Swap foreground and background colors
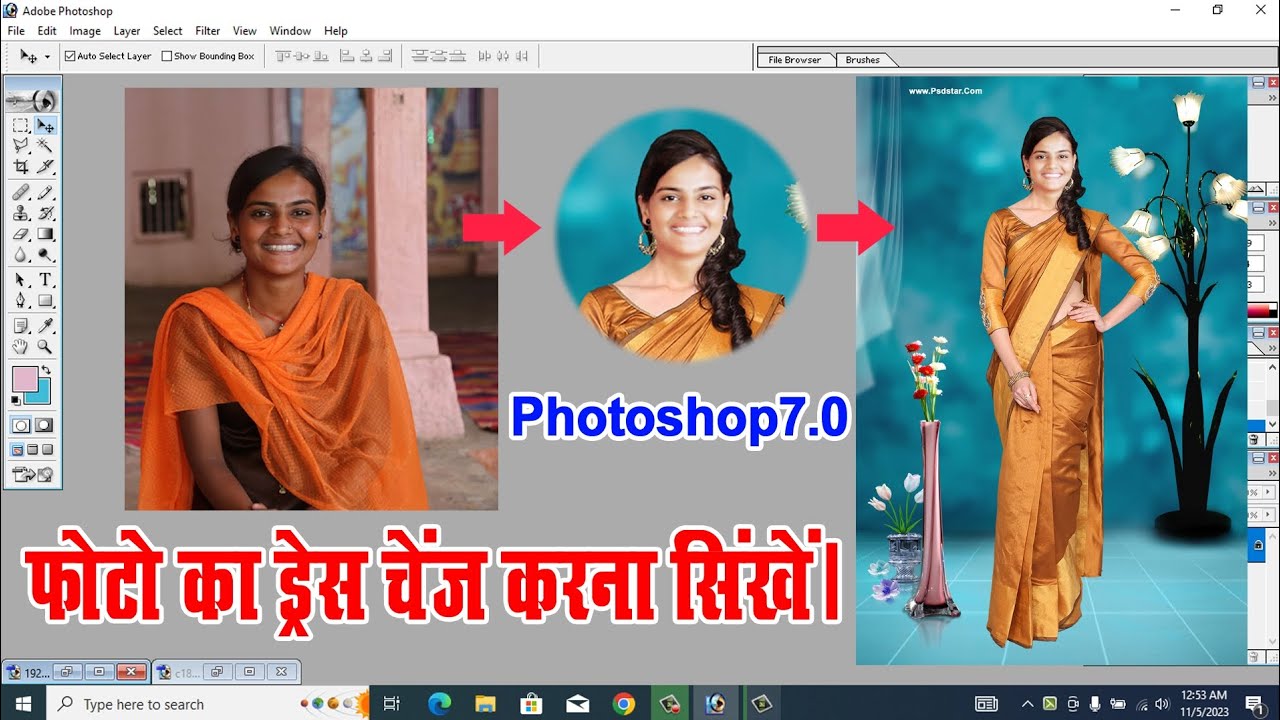 click(x=46, y=371)
